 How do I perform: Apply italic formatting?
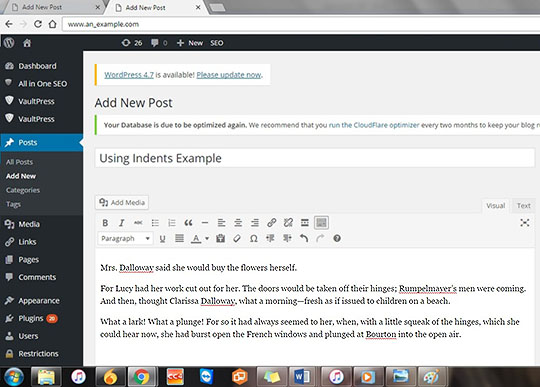tap(122, 223)
